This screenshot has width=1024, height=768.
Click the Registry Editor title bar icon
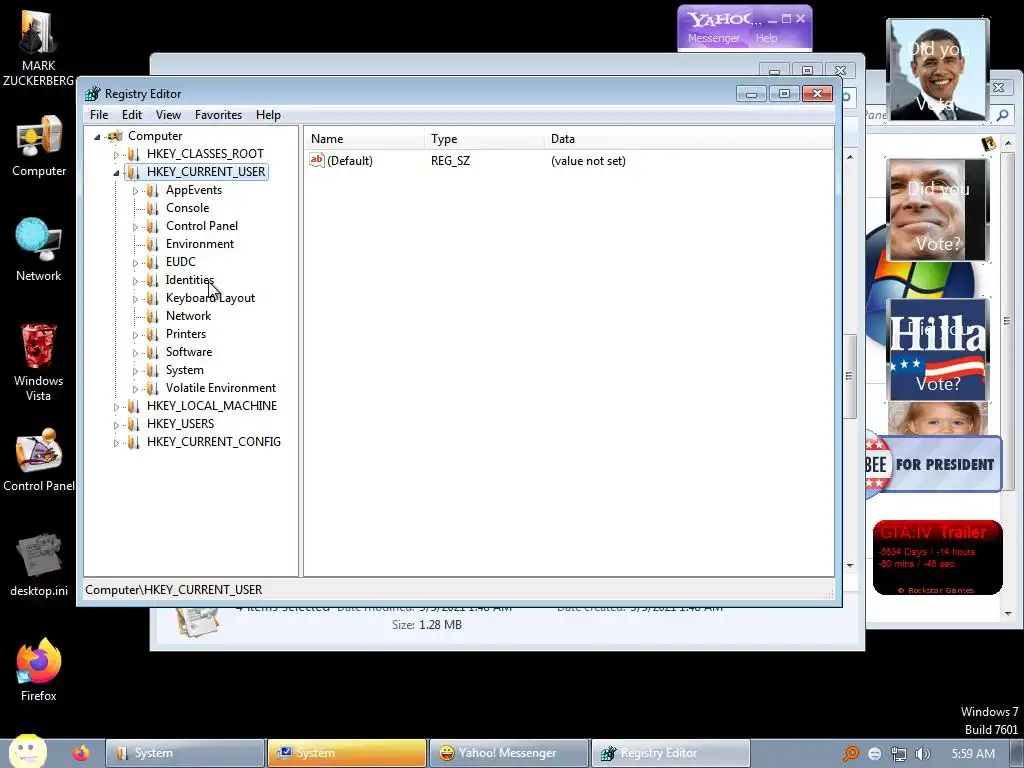[93, 93]
